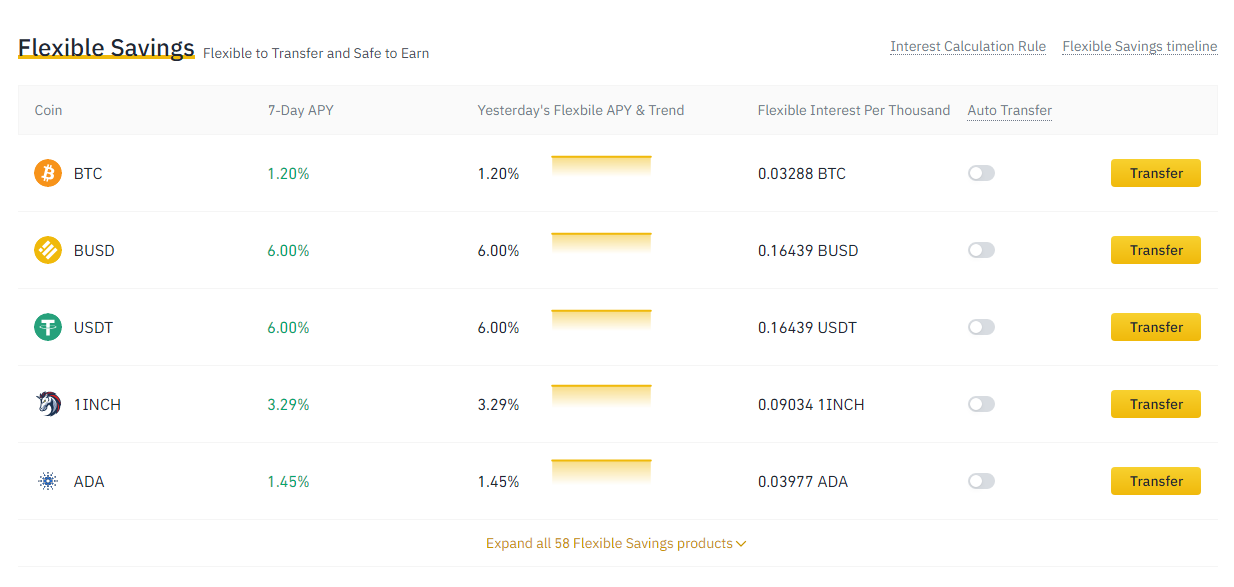Click the ADA Cardano icon
Viewport: 1234px width, 587px height.
[48, 481]
